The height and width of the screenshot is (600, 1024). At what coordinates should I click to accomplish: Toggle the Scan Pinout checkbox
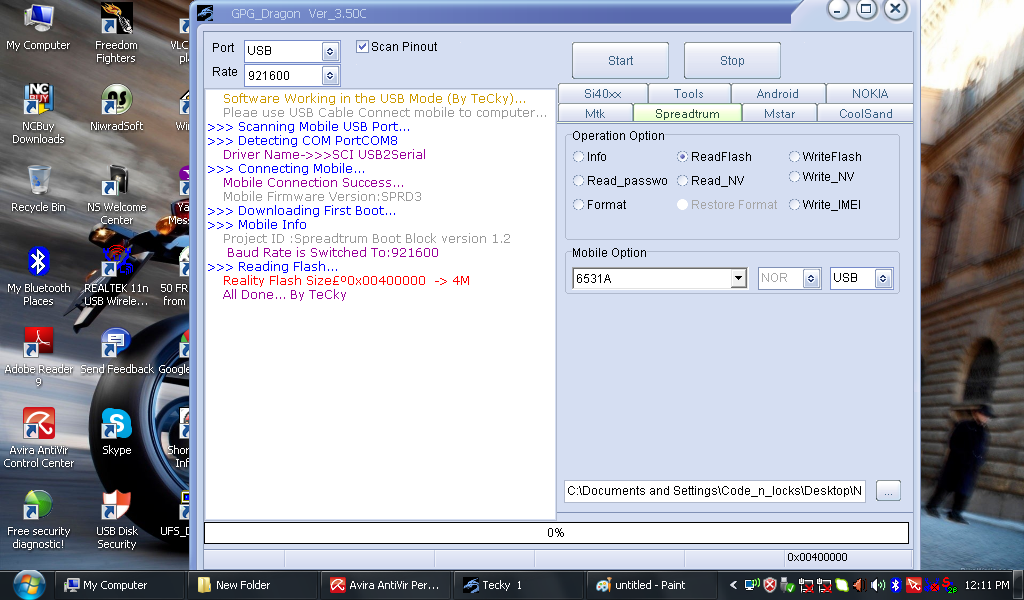click(x=362, y=46)
